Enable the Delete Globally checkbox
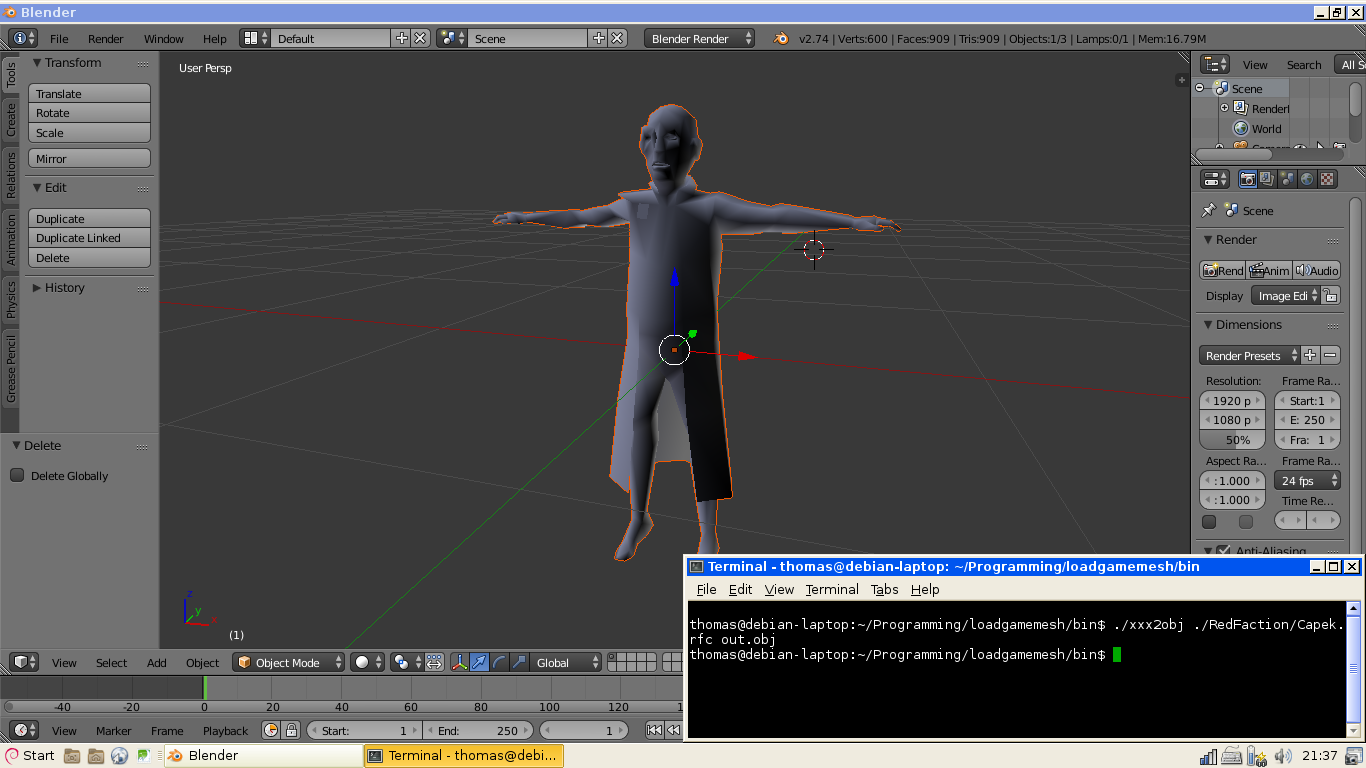The height and width of the screenshot is (768, 1366). click(x=17, y=475)
